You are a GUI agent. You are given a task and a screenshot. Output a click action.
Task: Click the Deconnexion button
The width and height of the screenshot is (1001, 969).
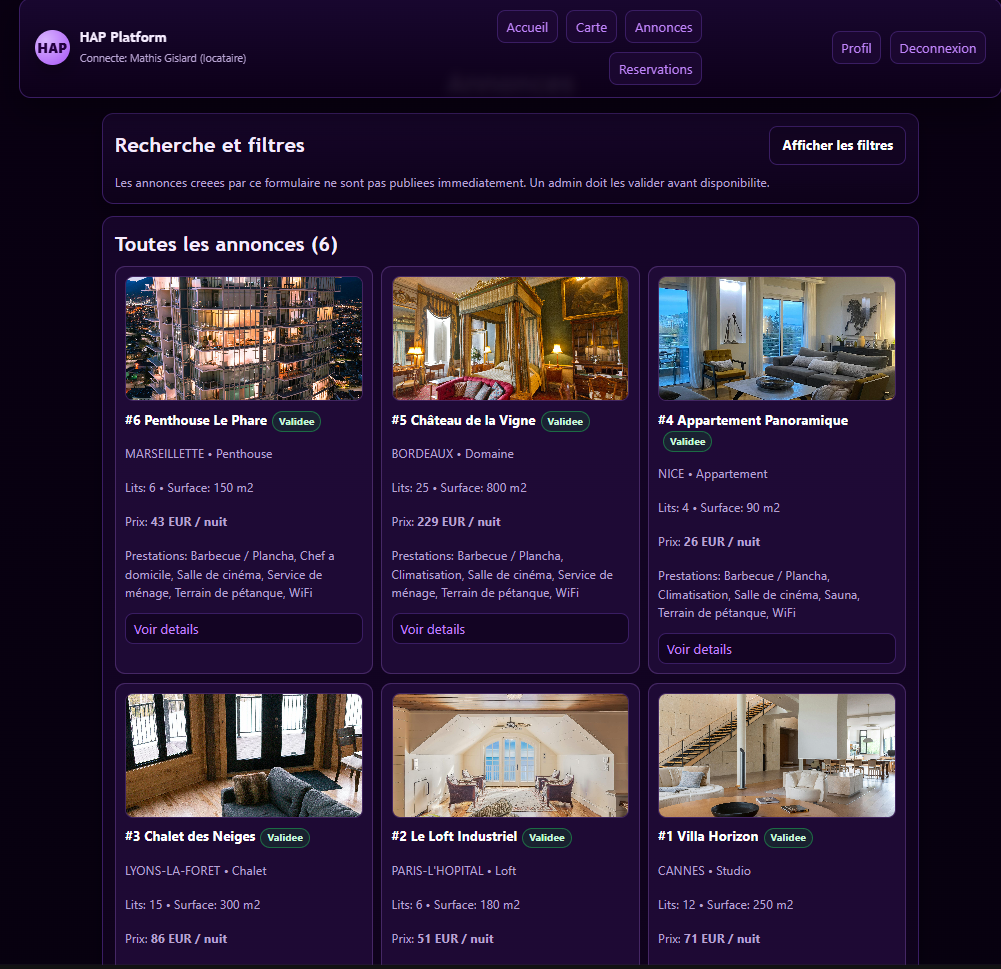pyautogui.click(x=937, y=48)
